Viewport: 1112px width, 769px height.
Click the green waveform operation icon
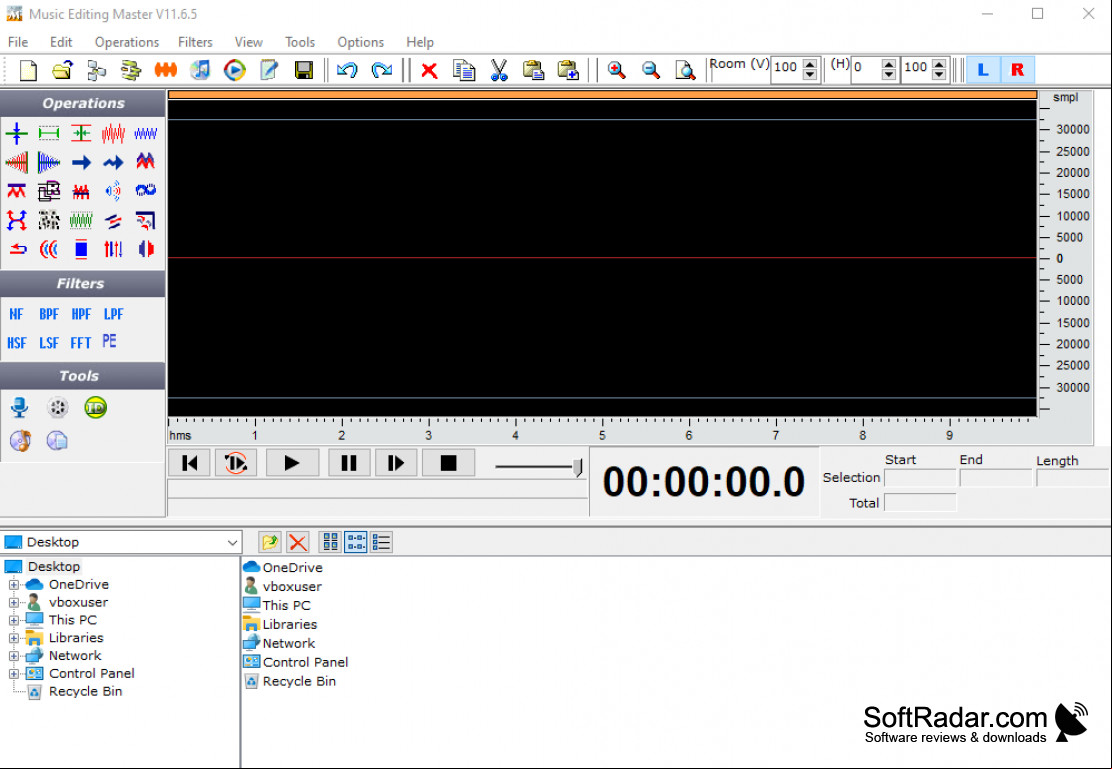pyautogui.click(x=82, y=220)
